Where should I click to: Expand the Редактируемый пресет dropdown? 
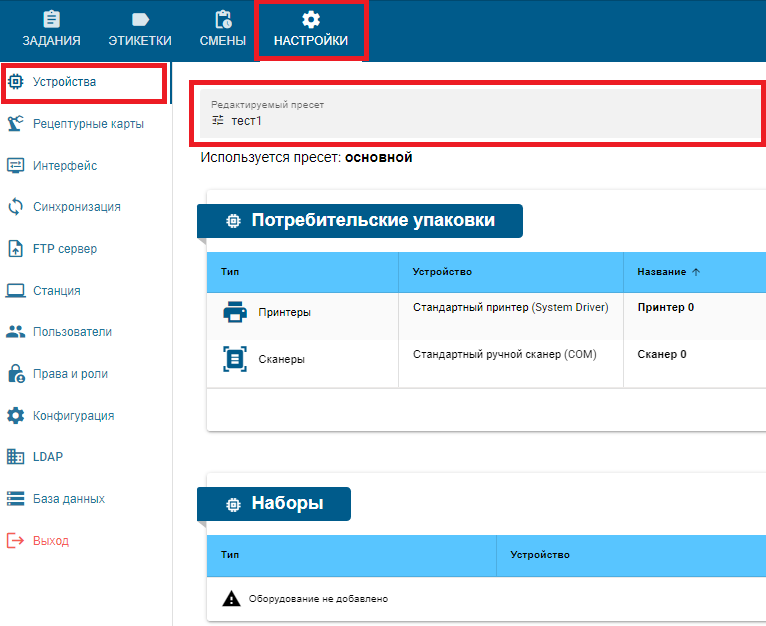(478, 112)
